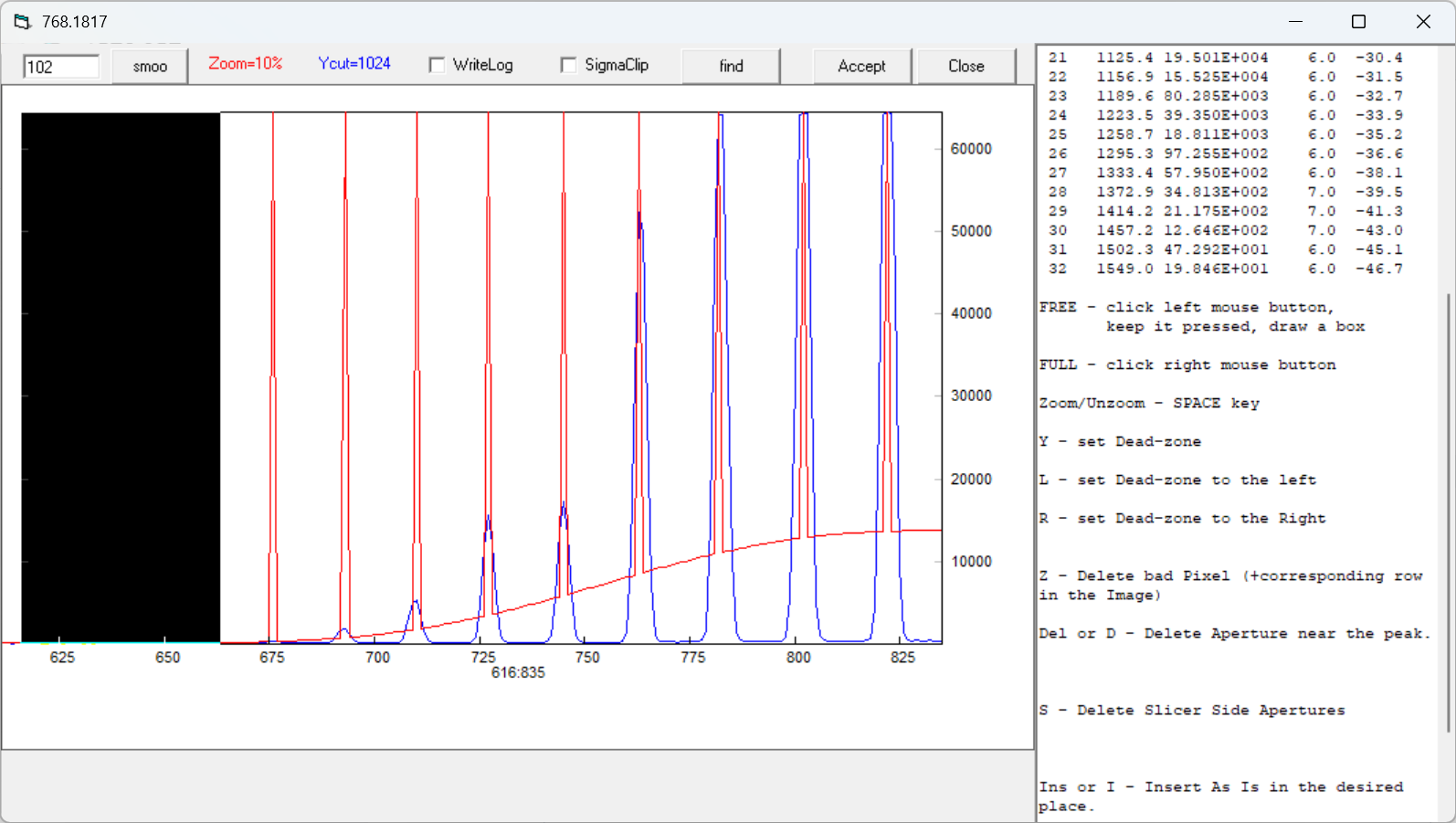Click the 725 x-axis tick label
This screenshot has height=823, width=1456.
click(x=483, y=658)
